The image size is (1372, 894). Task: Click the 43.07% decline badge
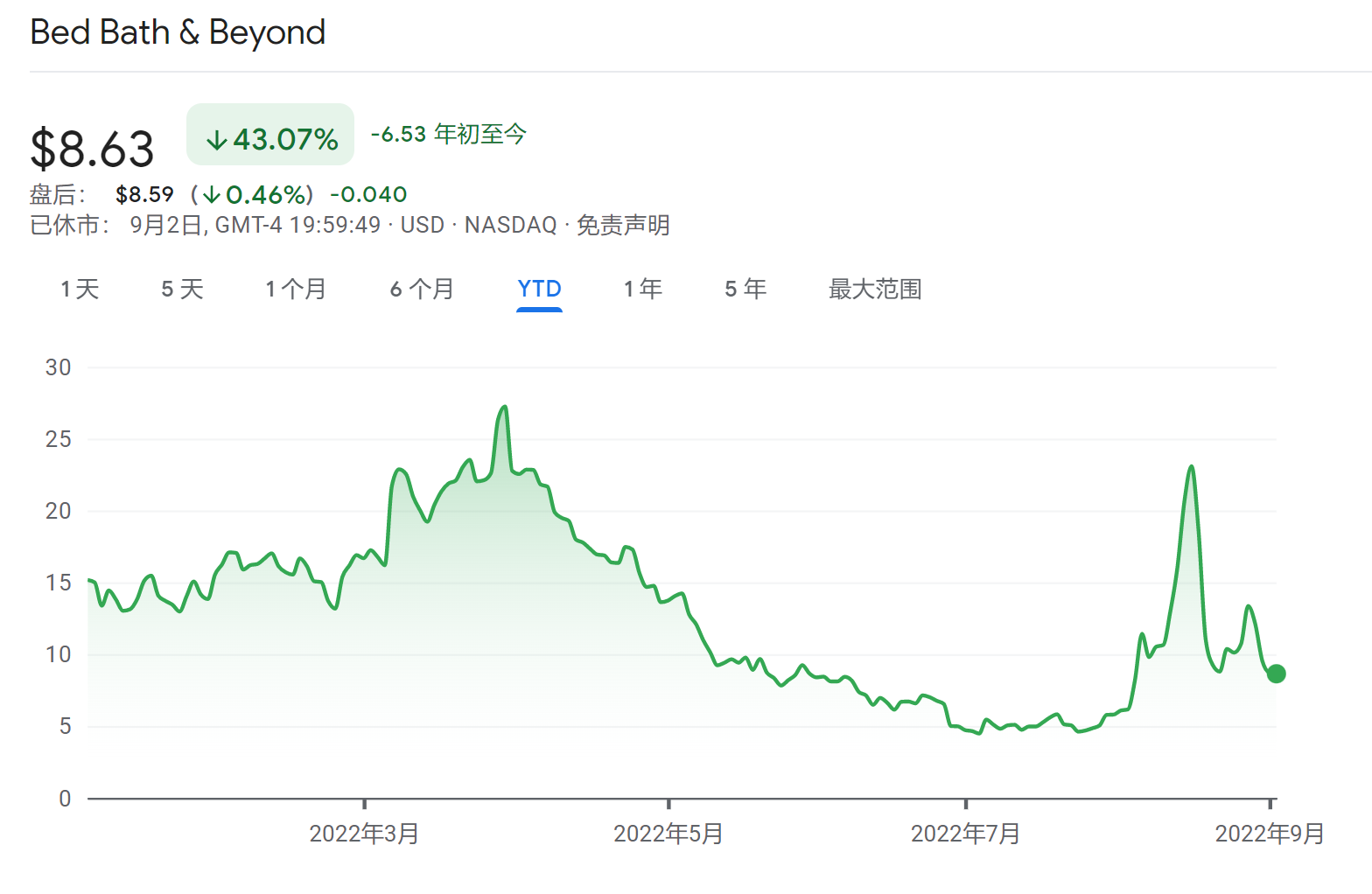(x=270, y=134)
